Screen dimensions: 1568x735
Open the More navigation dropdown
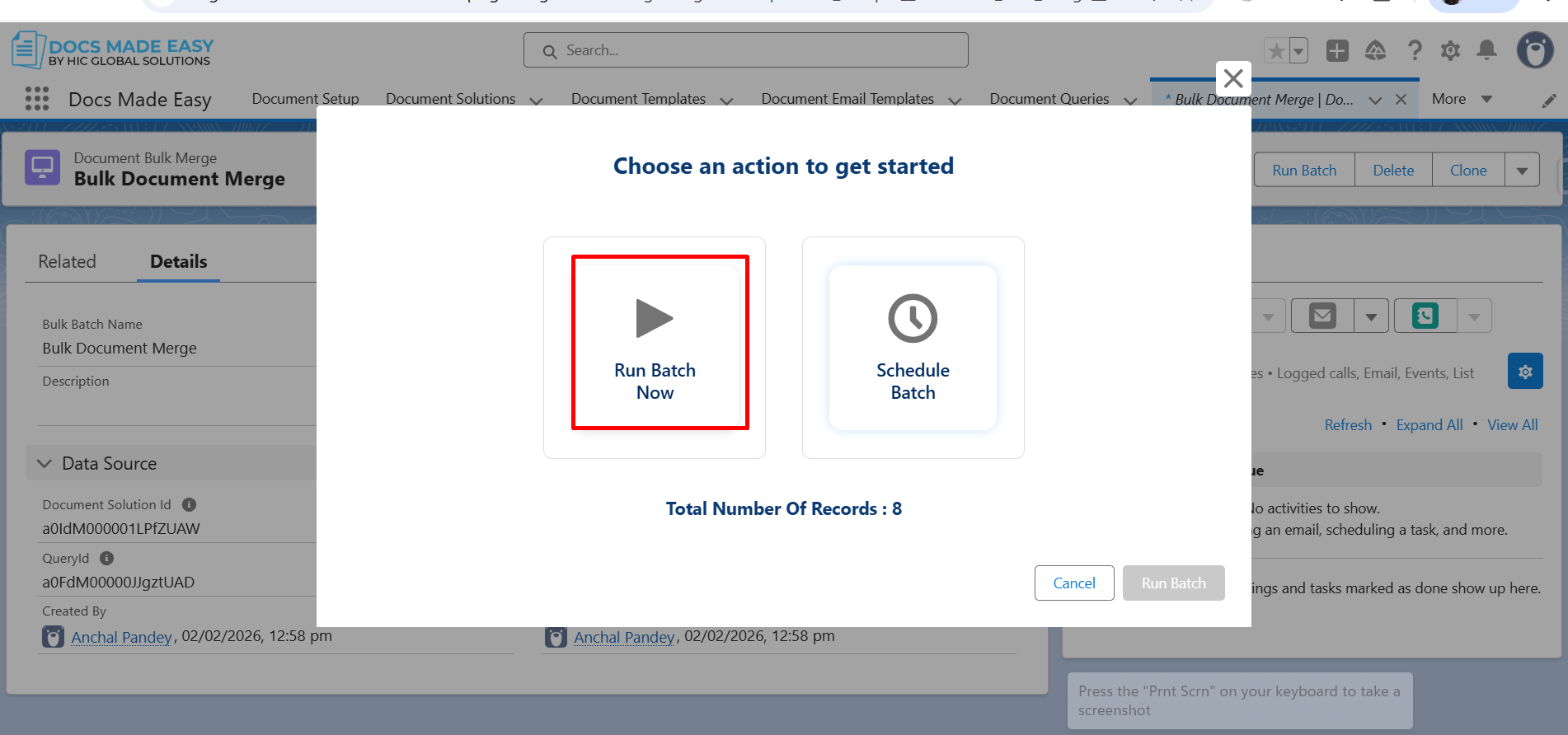[1462, 99]
